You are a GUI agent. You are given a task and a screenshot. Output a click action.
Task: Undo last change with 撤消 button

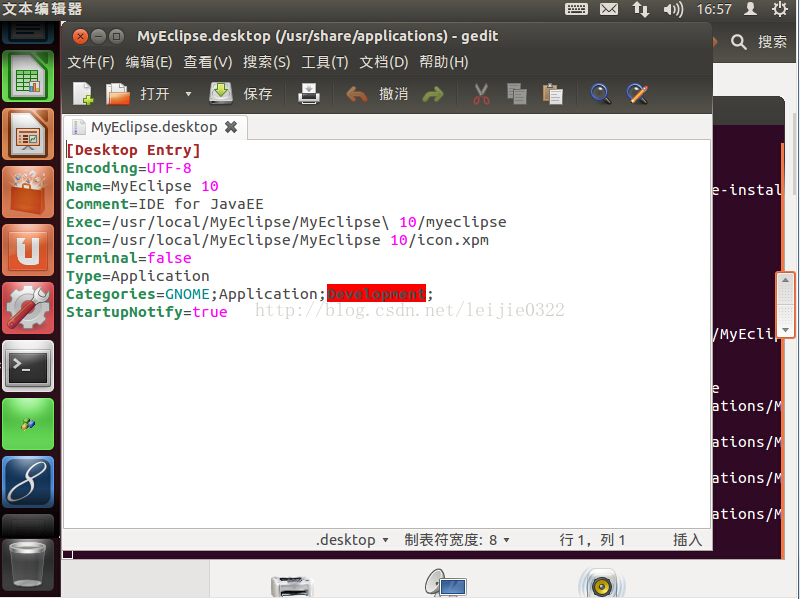point(377,94)
